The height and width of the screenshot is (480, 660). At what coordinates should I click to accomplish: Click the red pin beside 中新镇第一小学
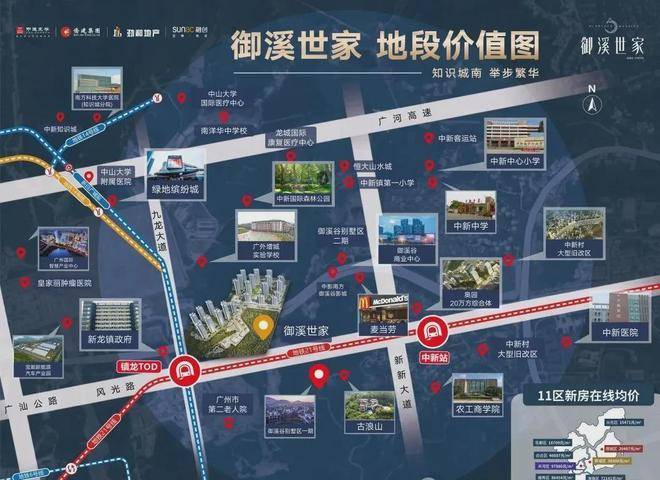(x=349, y=183)
